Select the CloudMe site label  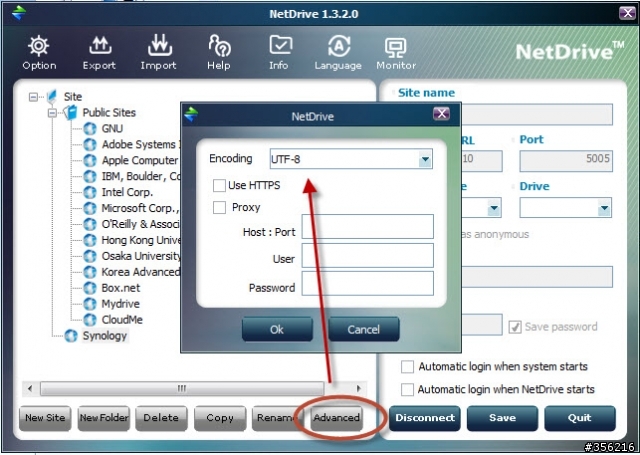[x=122, y=320]
